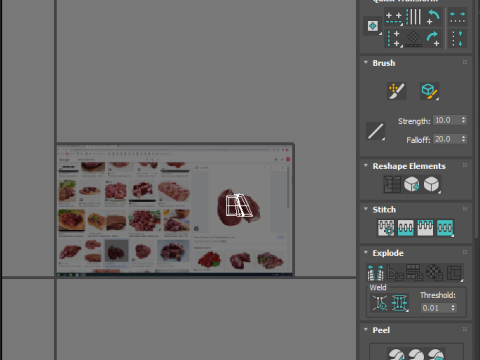Screen dimensions: 480x360
Task: Click Flatten by Material ID icon
Action: coord(434,272)
